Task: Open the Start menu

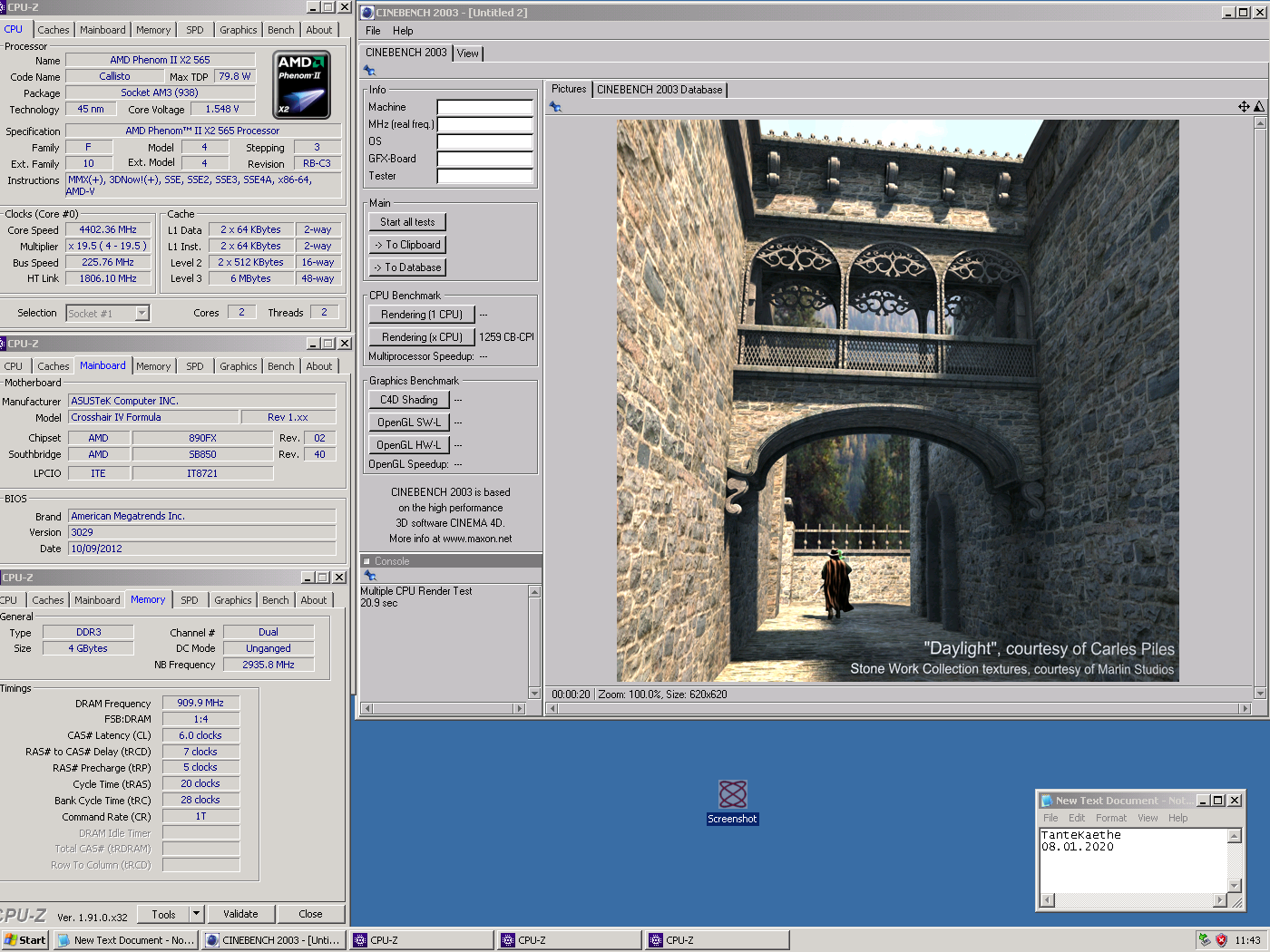Action: pyautogui.click(x=24, y=940)
